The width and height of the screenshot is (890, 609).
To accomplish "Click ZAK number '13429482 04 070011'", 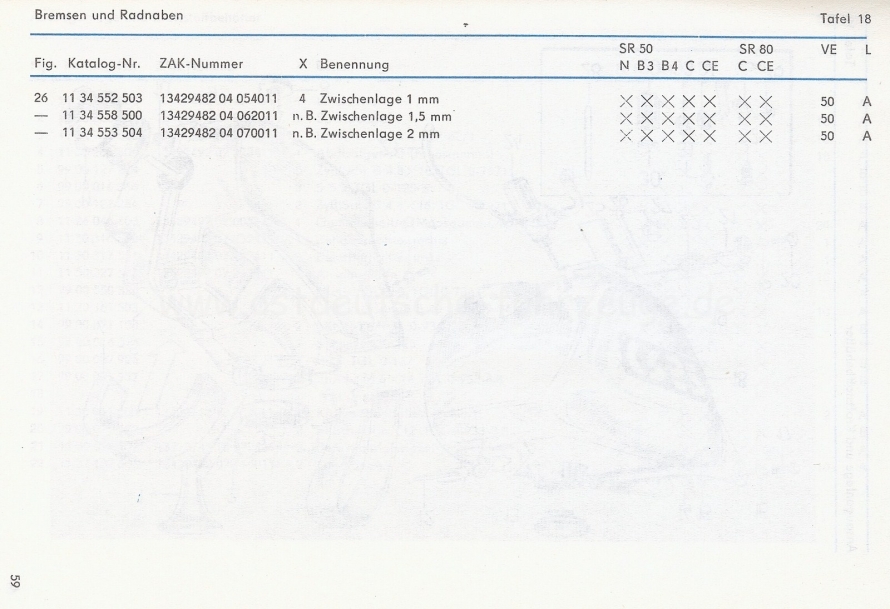I will point(219,133).
